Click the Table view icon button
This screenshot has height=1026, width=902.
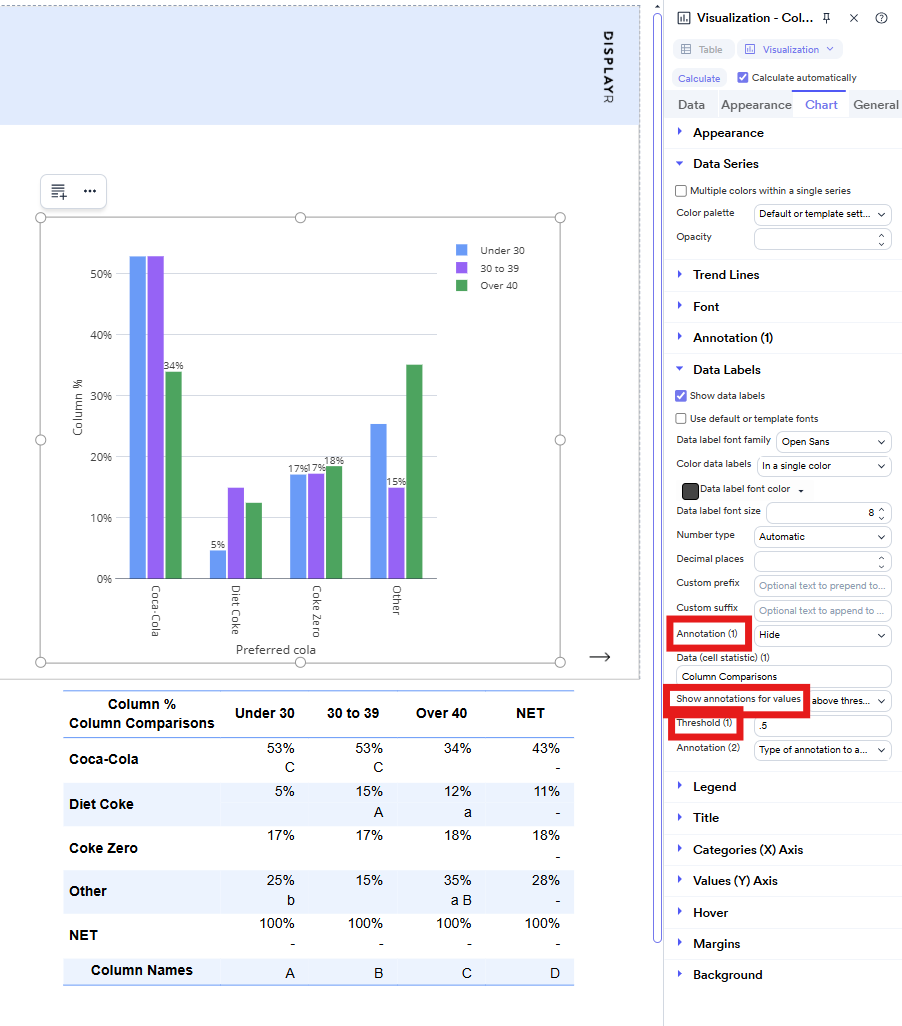pos(703,49)
